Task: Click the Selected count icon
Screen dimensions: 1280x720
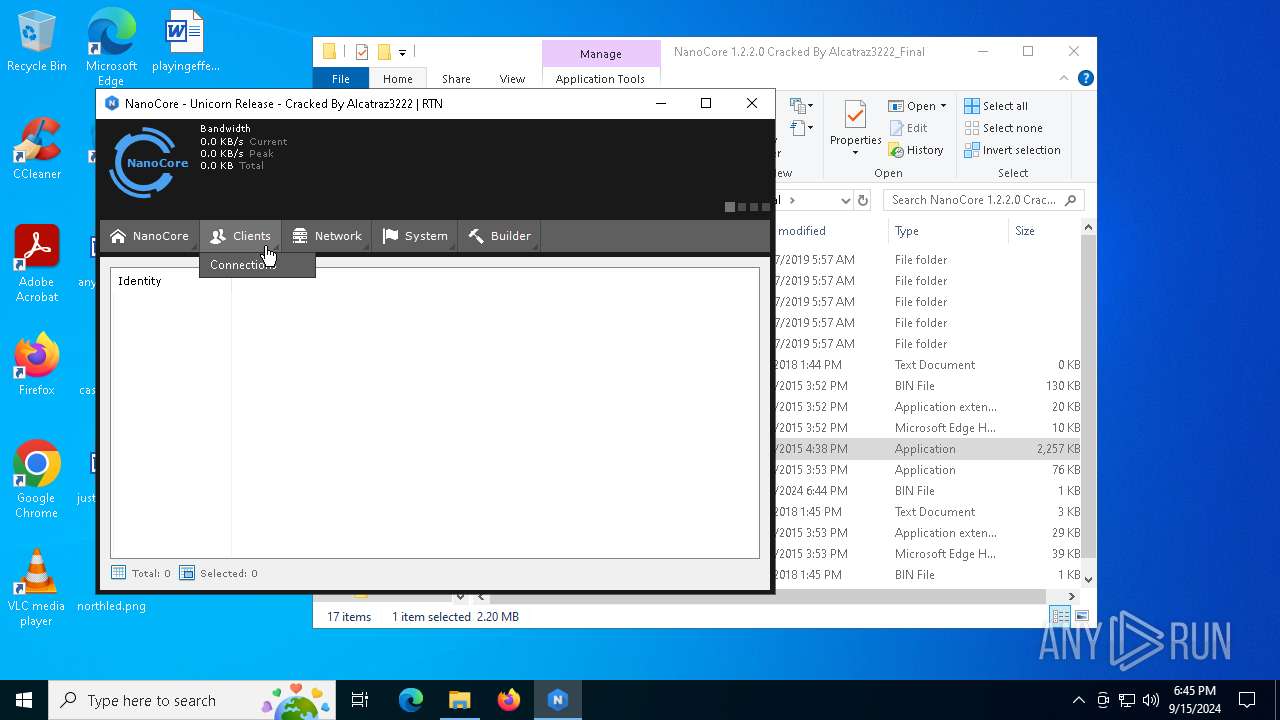Action: [187, 573]
